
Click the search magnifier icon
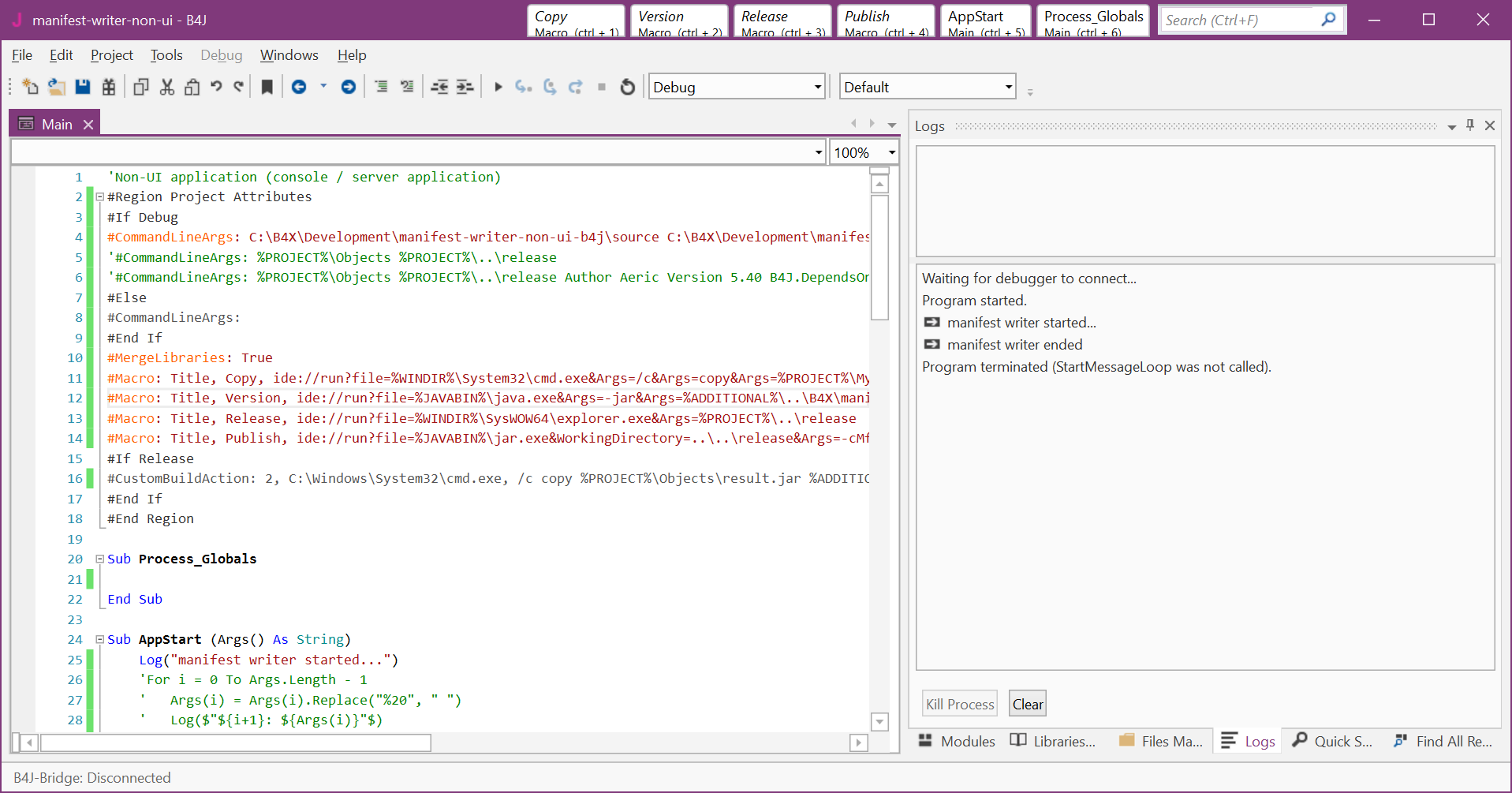(1328, 20)
